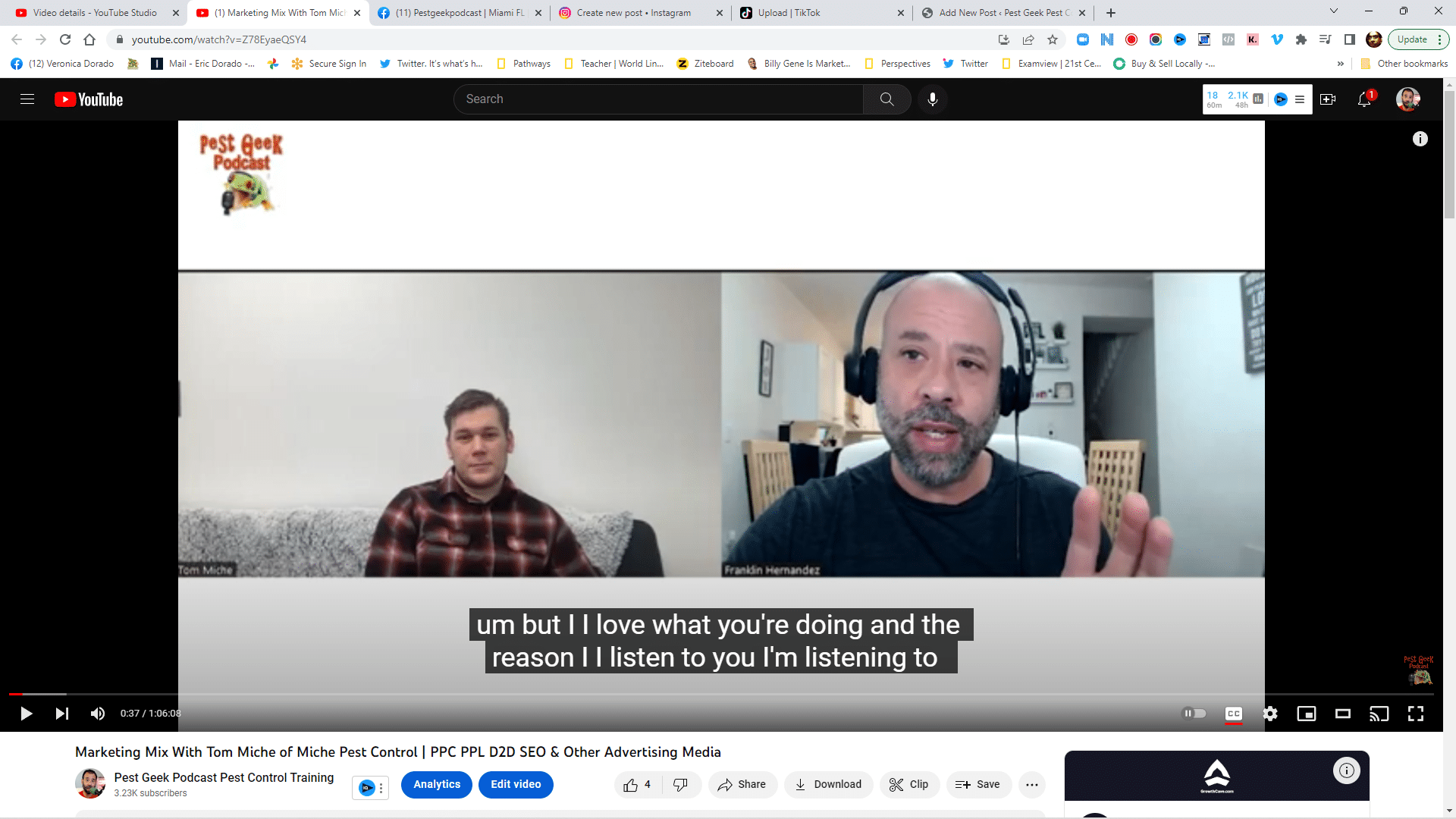This screenshot has height=819, width=1456.
Task: Click YouTube search input field
Action: (x=660, y=98)
